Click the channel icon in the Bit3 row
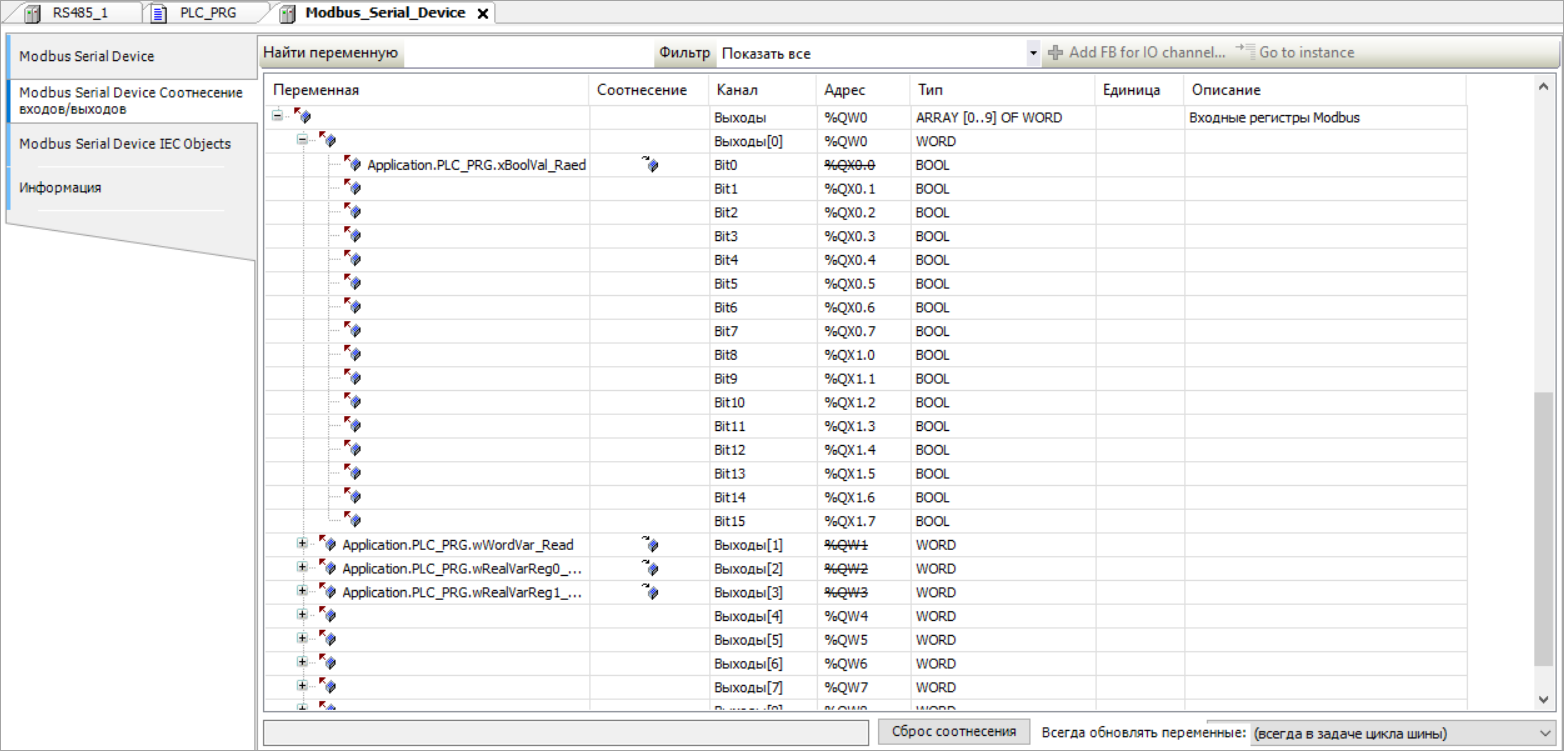 (x=352, y=236)
